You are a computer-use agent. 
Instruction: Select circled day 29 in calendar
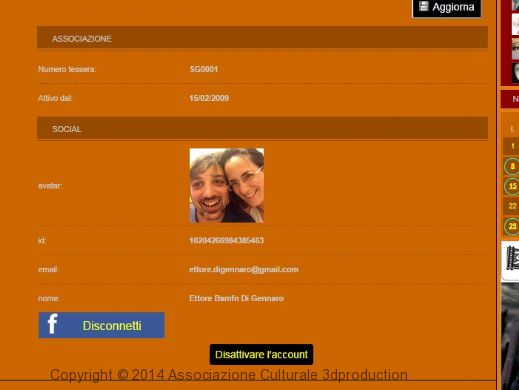(x=512, y=227)
